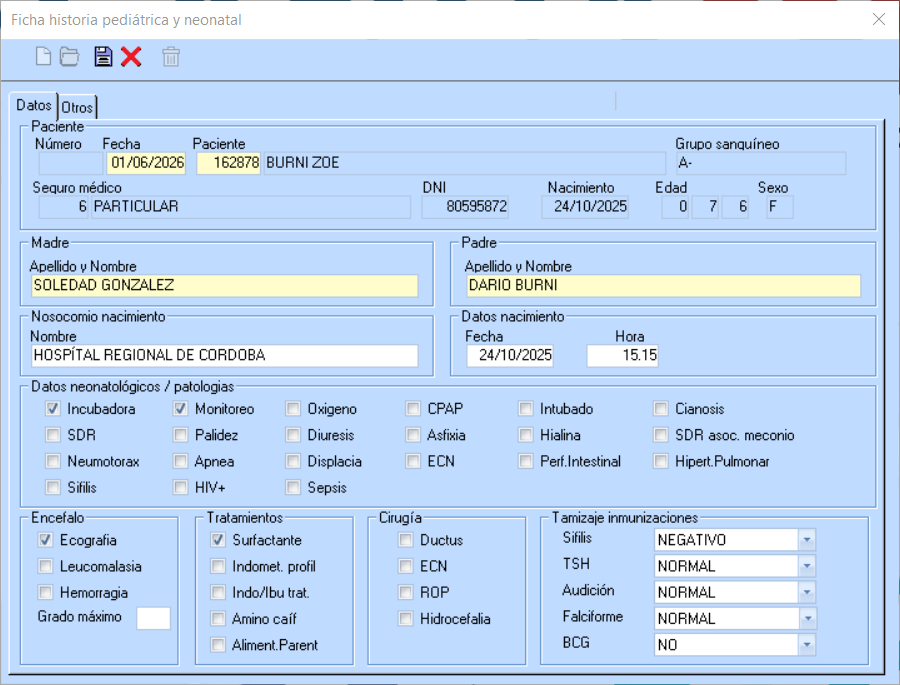Click the new blank record icon
The image size is (900, 685).
tap(43, 57)
